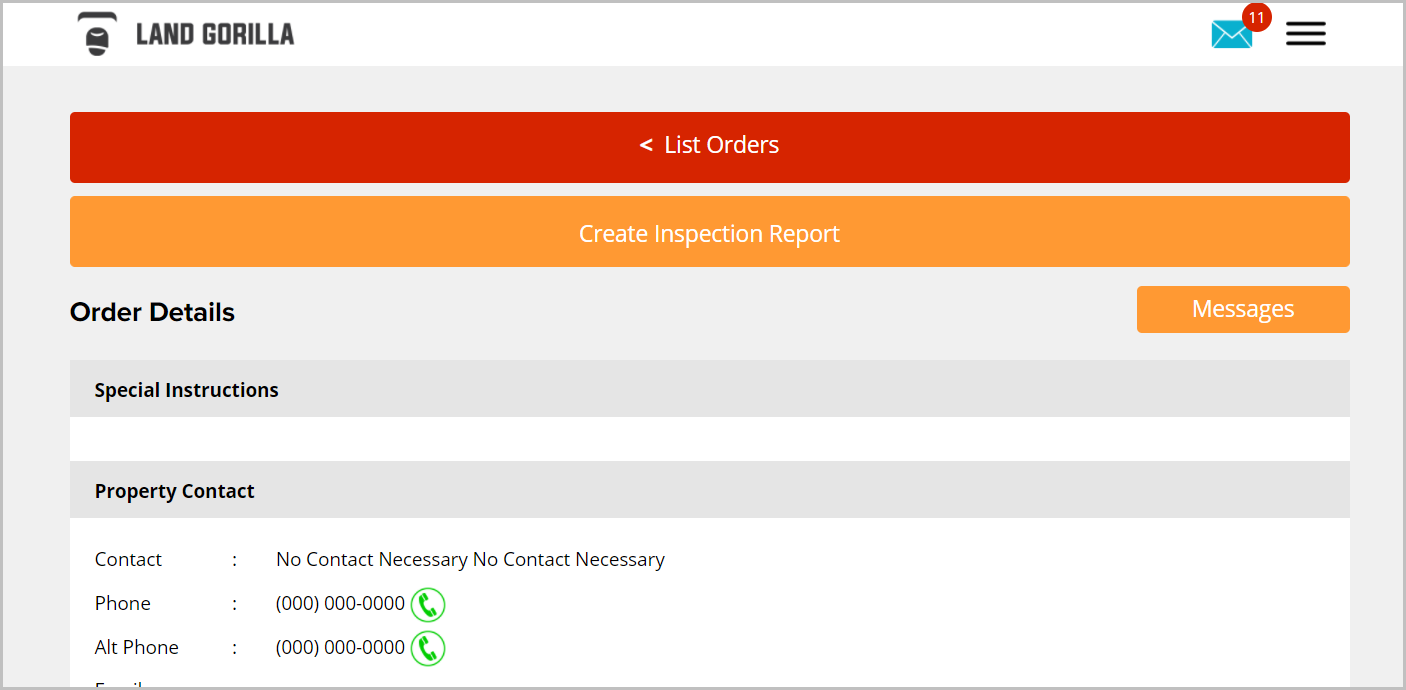Click the red 11 notification badge
The height and width of the screenshot is (690, 1406).
tap(1256, 17)
